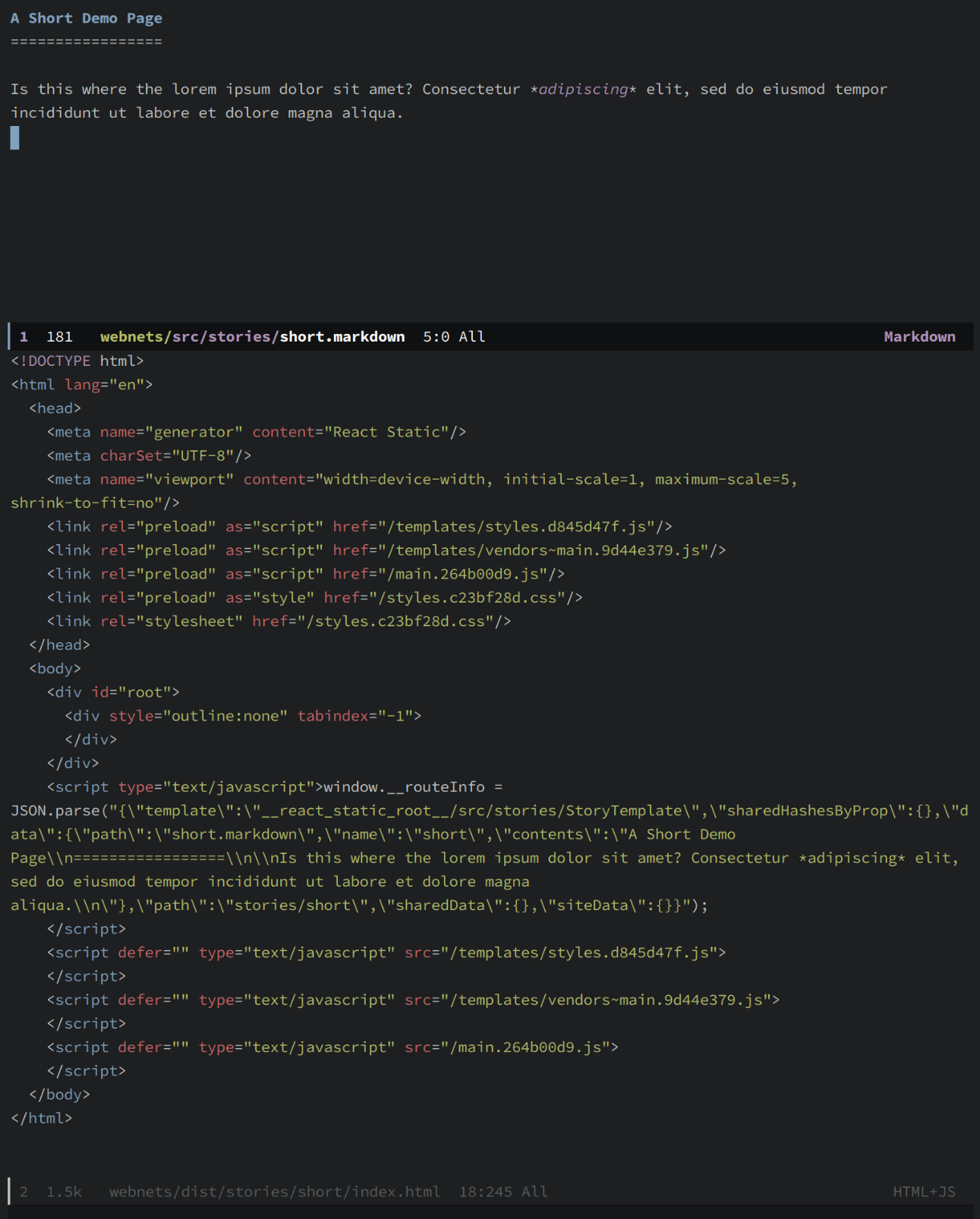Screen dimensions: 980x1219
Task: Click 'incididunt ut labore et dolore magna aliqua.'
Action: click(206, 113)
